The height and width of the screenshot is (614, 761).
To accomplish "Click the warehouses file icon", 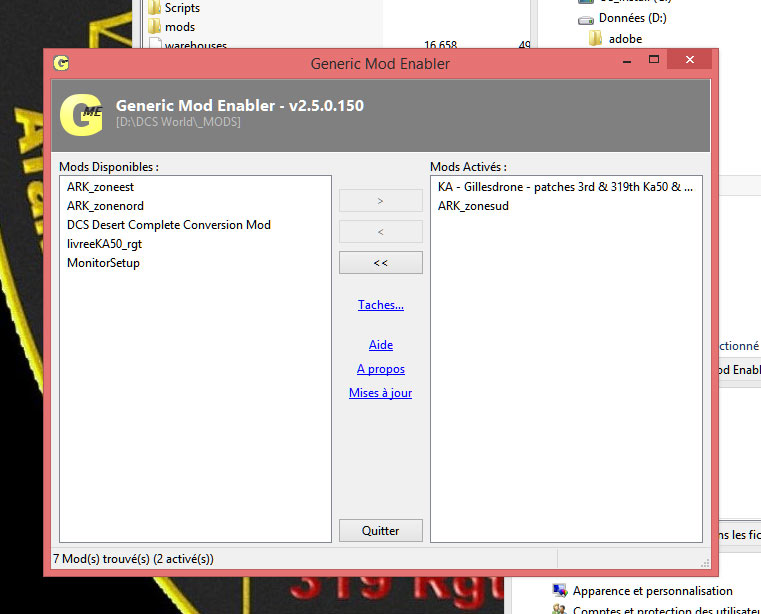I will 155,45.
